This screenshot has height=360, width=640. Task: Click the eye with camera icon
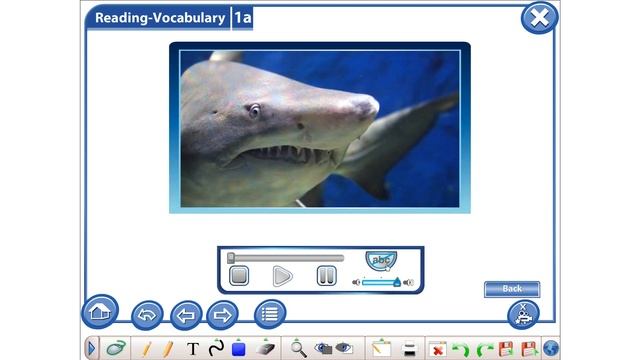point(324,348)
